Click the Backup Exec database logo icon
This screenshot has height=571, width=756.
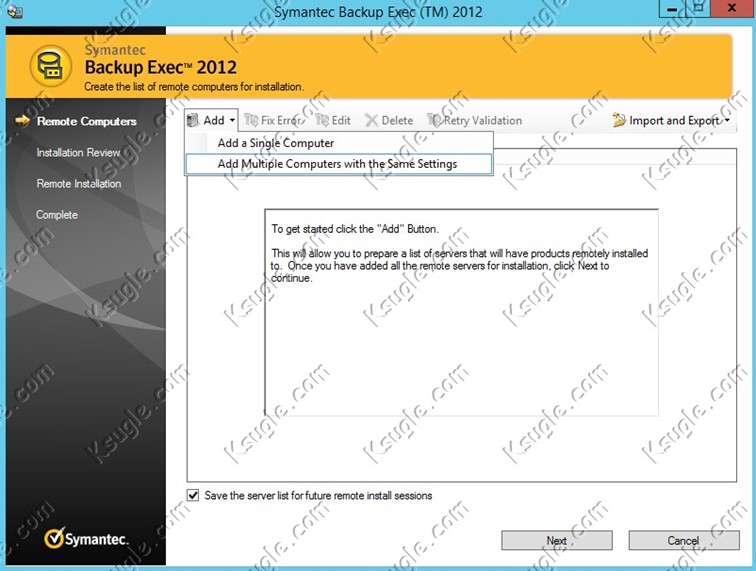pos(51,66)
